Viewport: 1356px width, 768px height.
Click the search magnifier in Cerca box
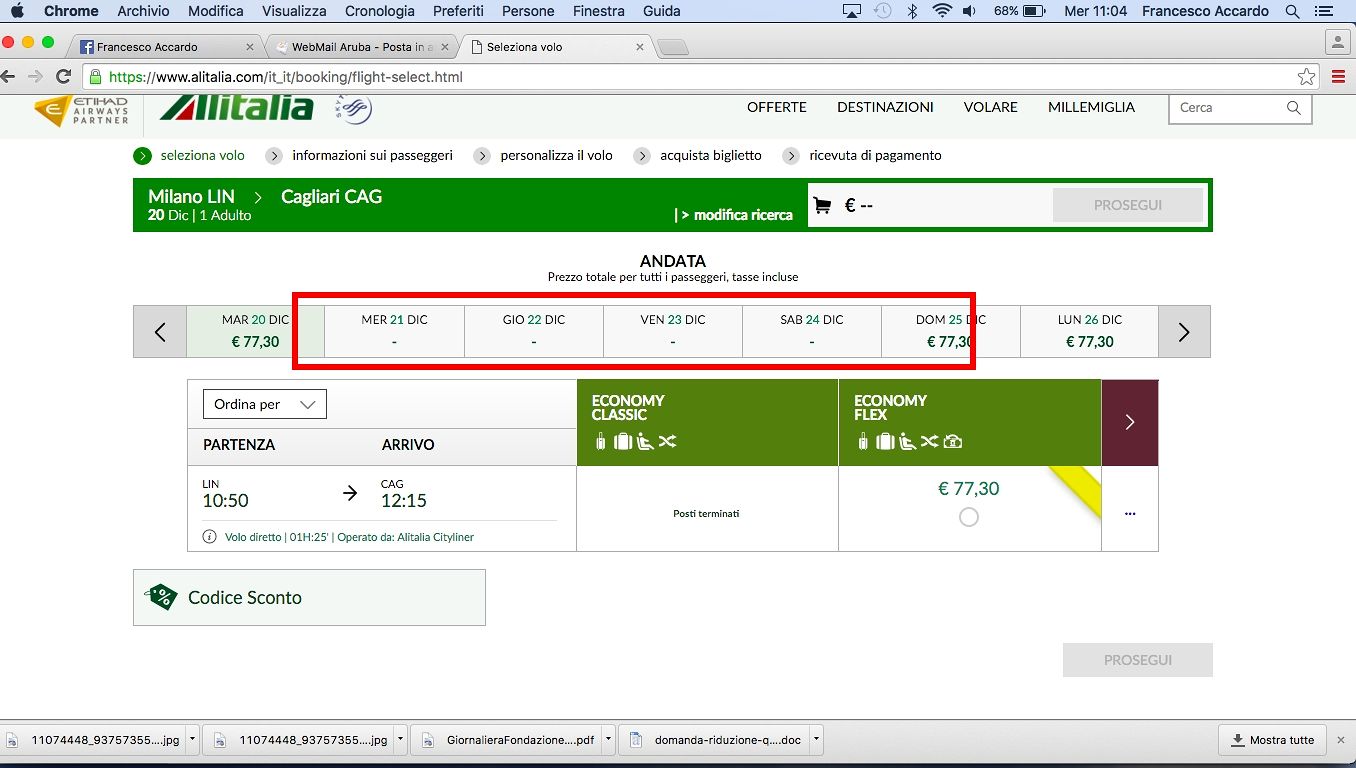[x=1293, y=108]
